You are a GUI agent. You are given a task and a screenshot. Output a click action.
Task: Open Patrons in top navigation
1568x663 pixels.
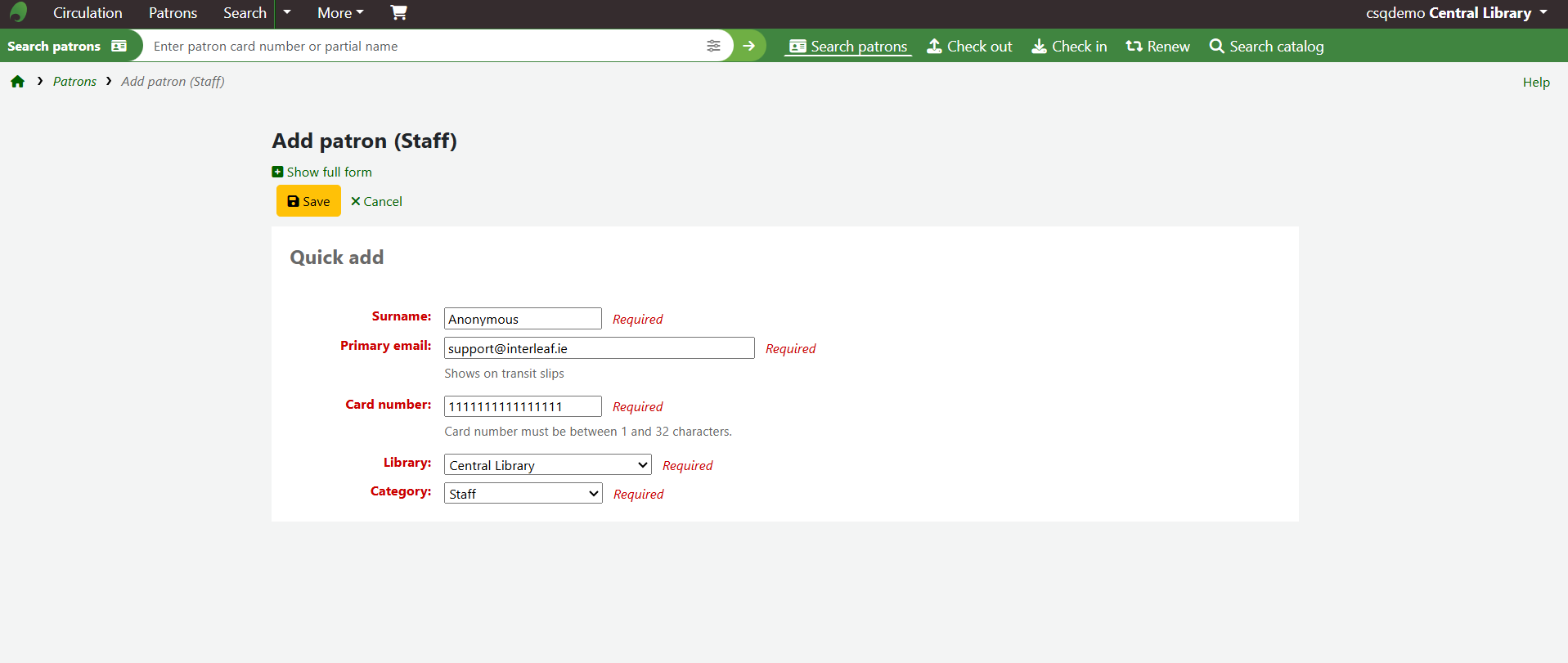[x=173, y=13]
